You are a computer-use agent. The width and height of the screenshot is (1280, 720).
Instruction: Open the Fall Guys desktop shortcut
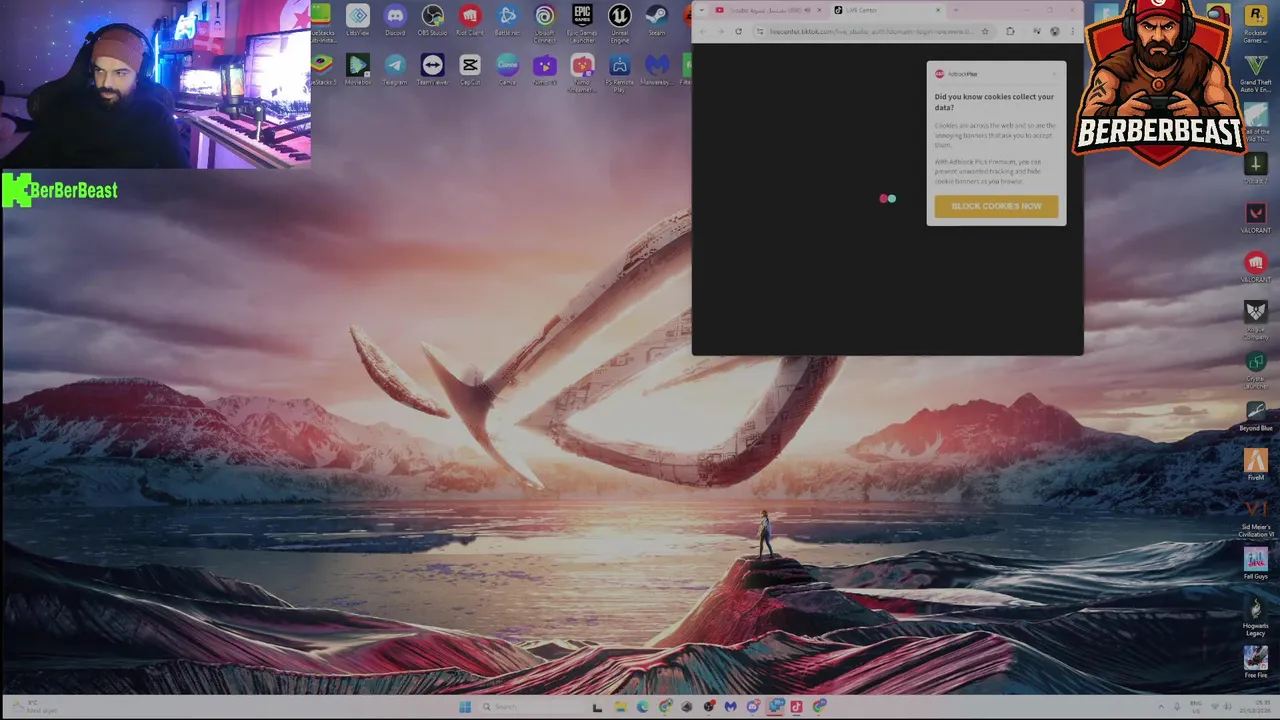click(1255, 564)
